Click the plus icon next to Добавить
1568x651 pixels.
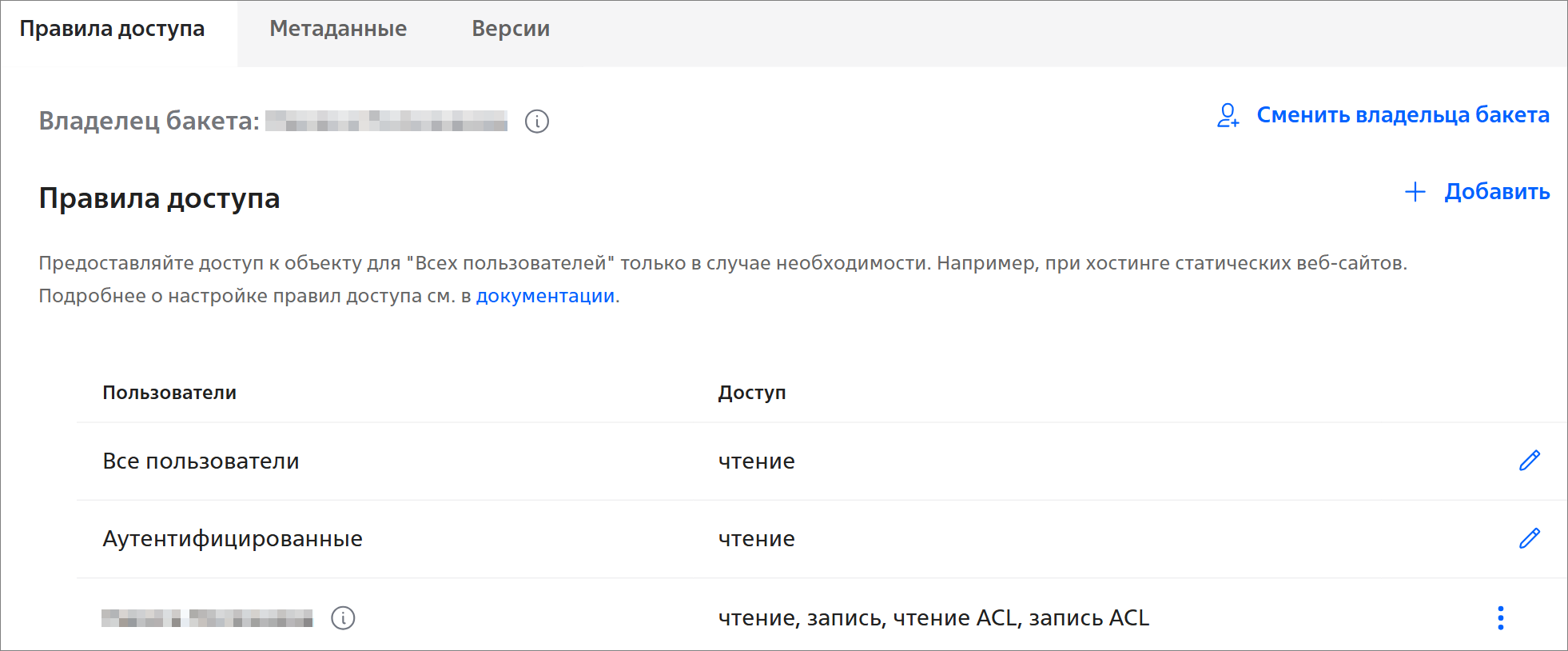click(x=1415, y=192)
